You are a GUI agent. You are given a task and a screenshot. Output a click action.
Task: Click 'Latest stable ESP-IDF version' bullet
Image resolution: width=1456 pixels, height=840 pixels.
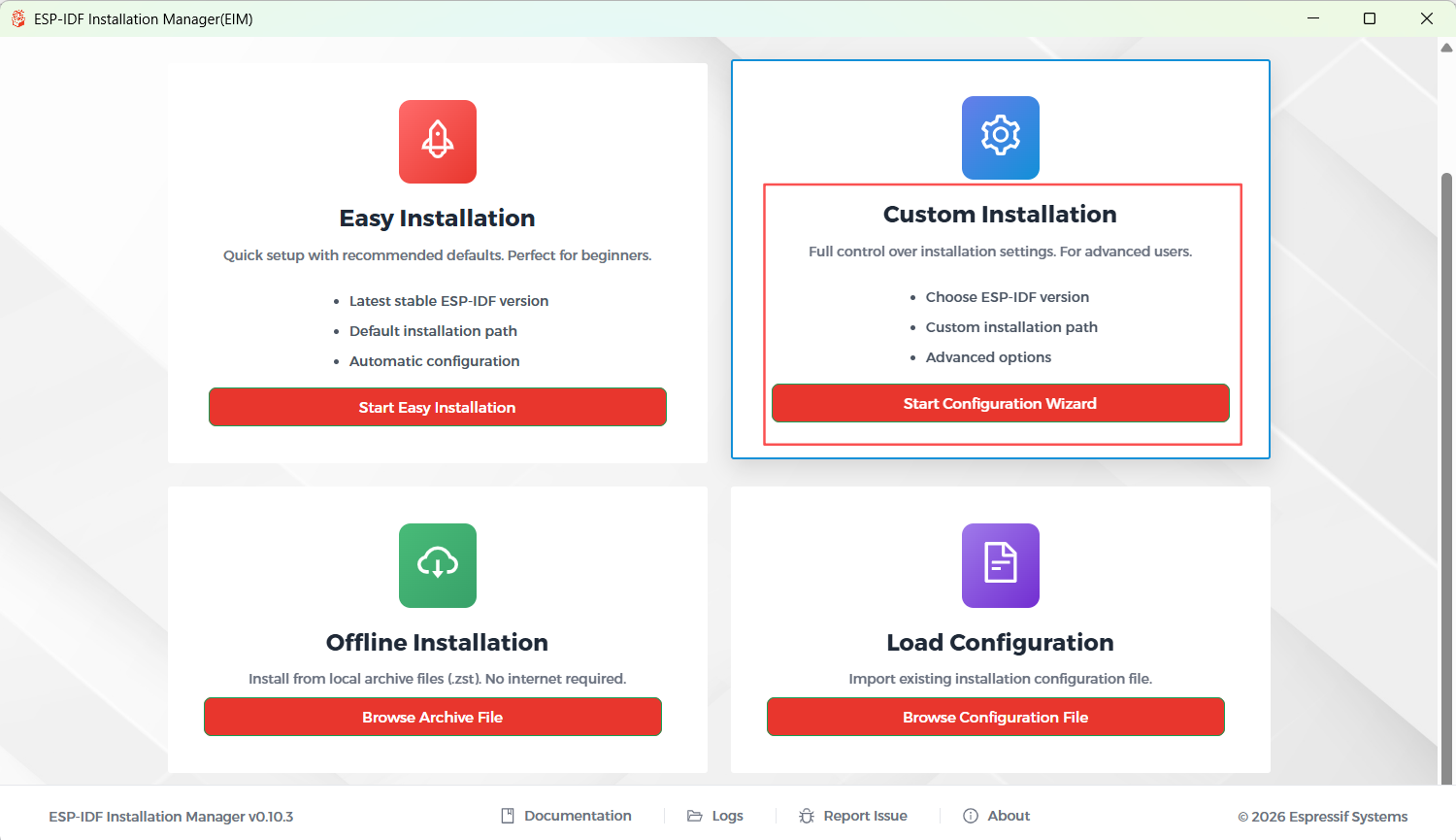coord(448,301)
